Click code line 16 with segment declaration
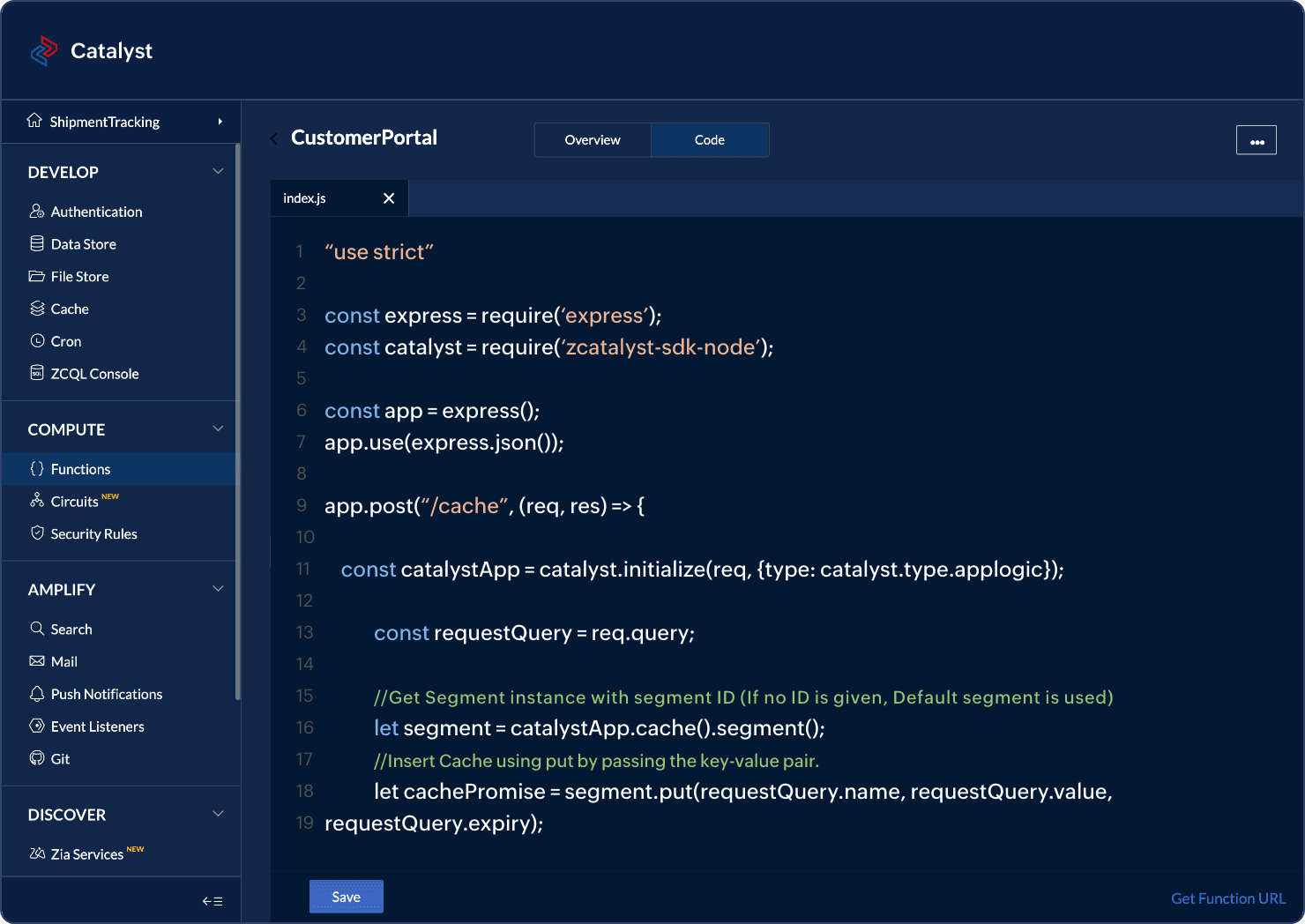Image resolution: width=1305 pixels, height=924 pixels. click(x=600, y=728)
